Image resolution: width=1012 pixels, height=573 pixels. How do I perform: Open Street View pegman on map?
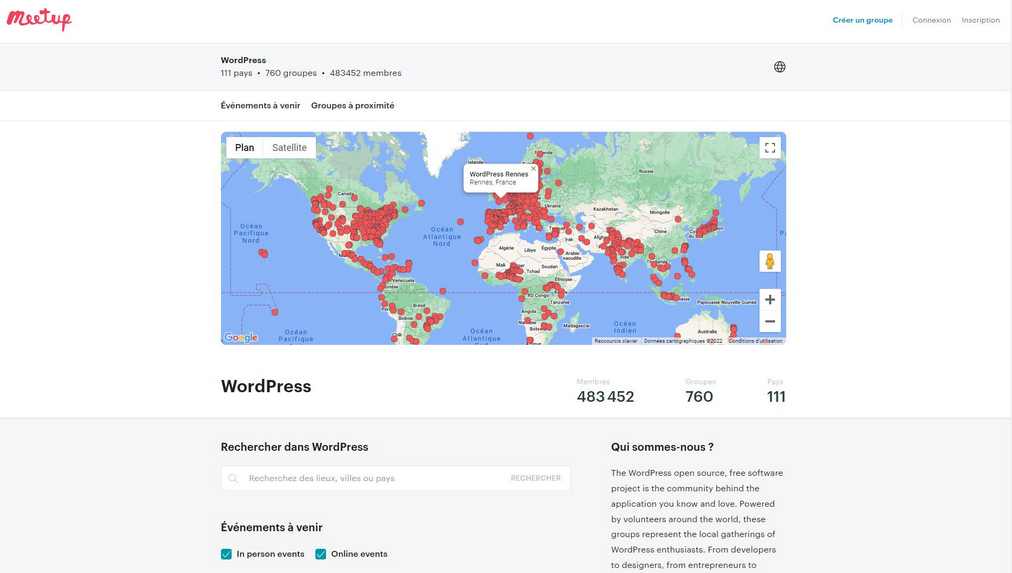pyautogui.click(x=770, y=261)
